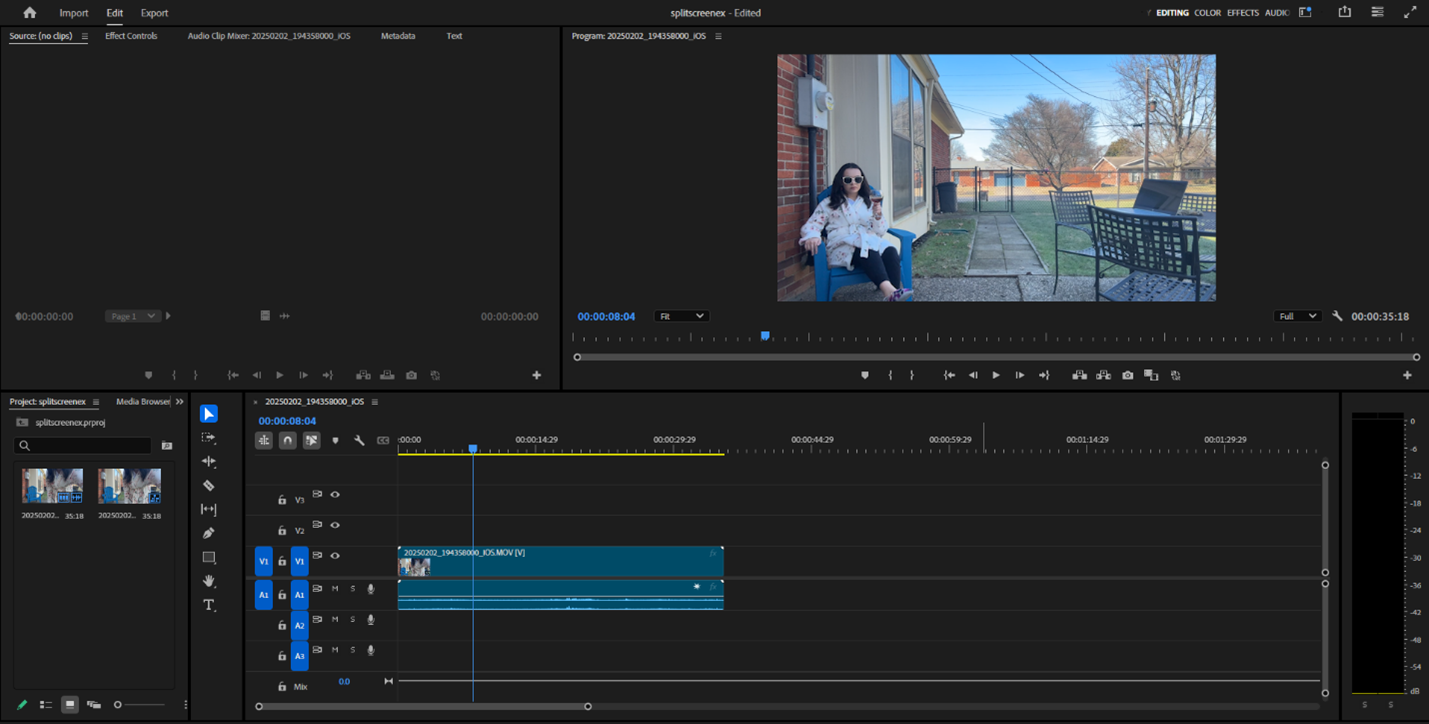Image resolution: width=1429 pixels, height=724 pixels.
Task: Hide track V2 output eye
Action: click(x=335, y=525)
